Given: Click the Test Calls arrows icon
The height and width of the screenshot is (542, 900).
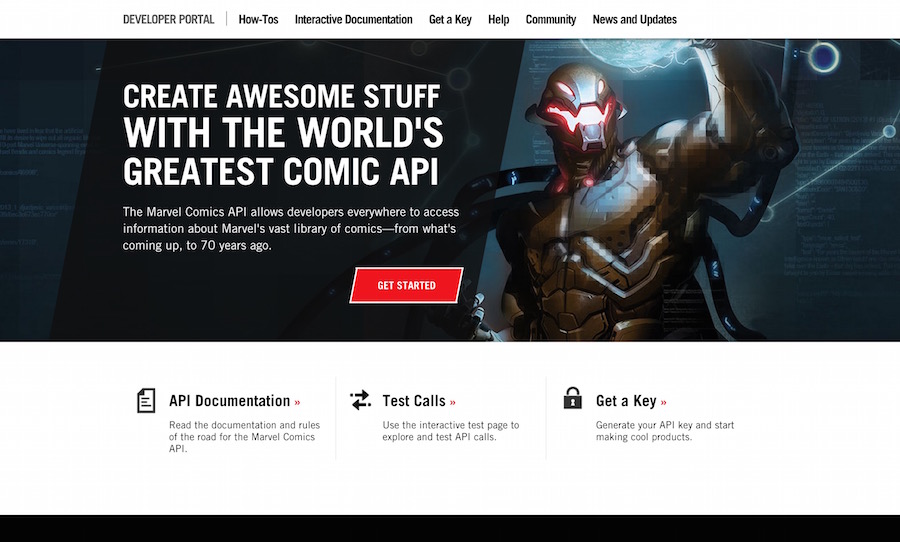Looking at the screenshot, I should 360,400.
